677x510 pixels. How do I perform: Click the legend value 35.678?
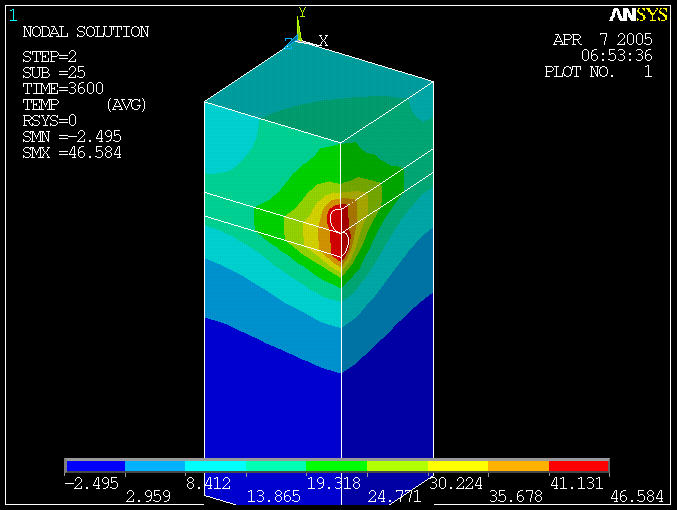tap(516, 497)
